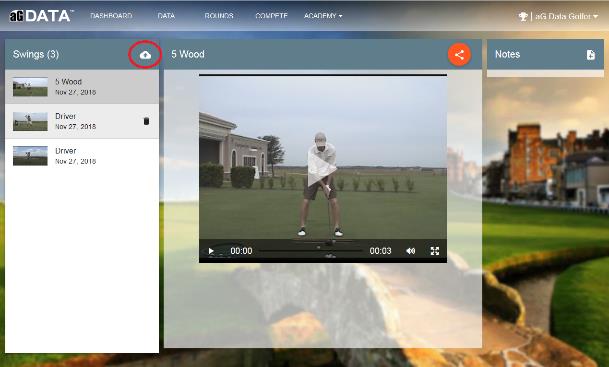Share the 5 Wood swing video
This screenshot has height=367, width=609.
pyautogui.click(x=459, y=55)
